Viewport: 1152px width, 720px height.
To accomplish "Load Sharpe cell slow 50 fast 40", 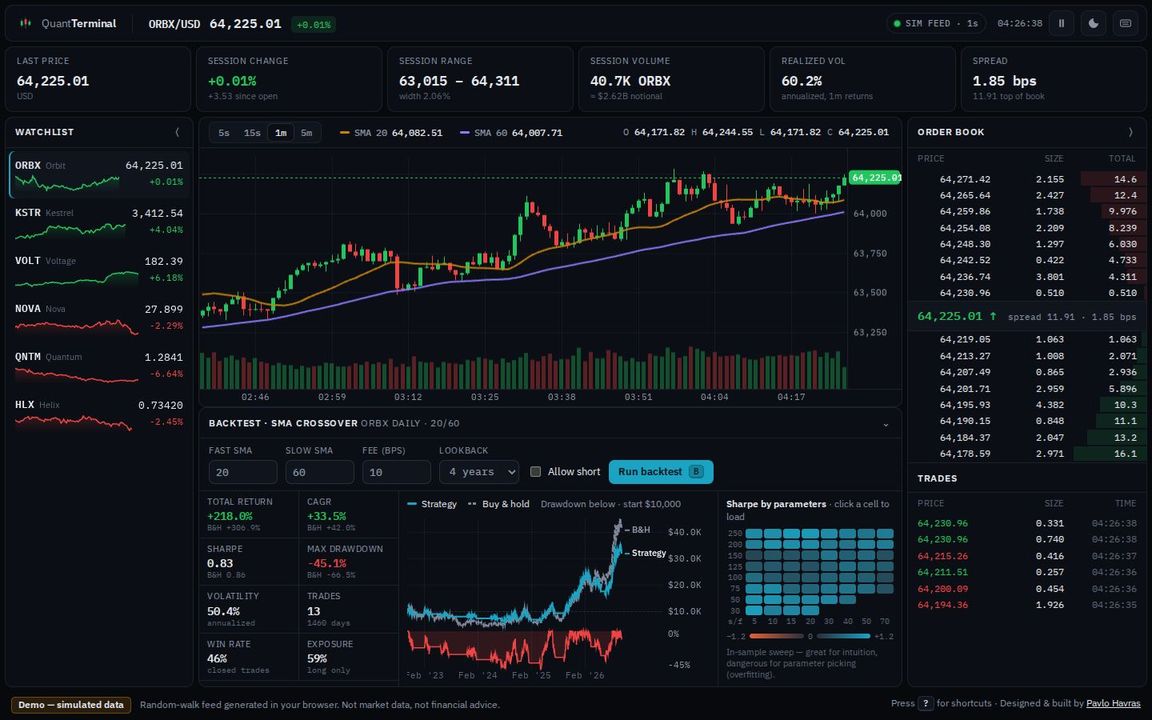I will click(x=848, y=600).
